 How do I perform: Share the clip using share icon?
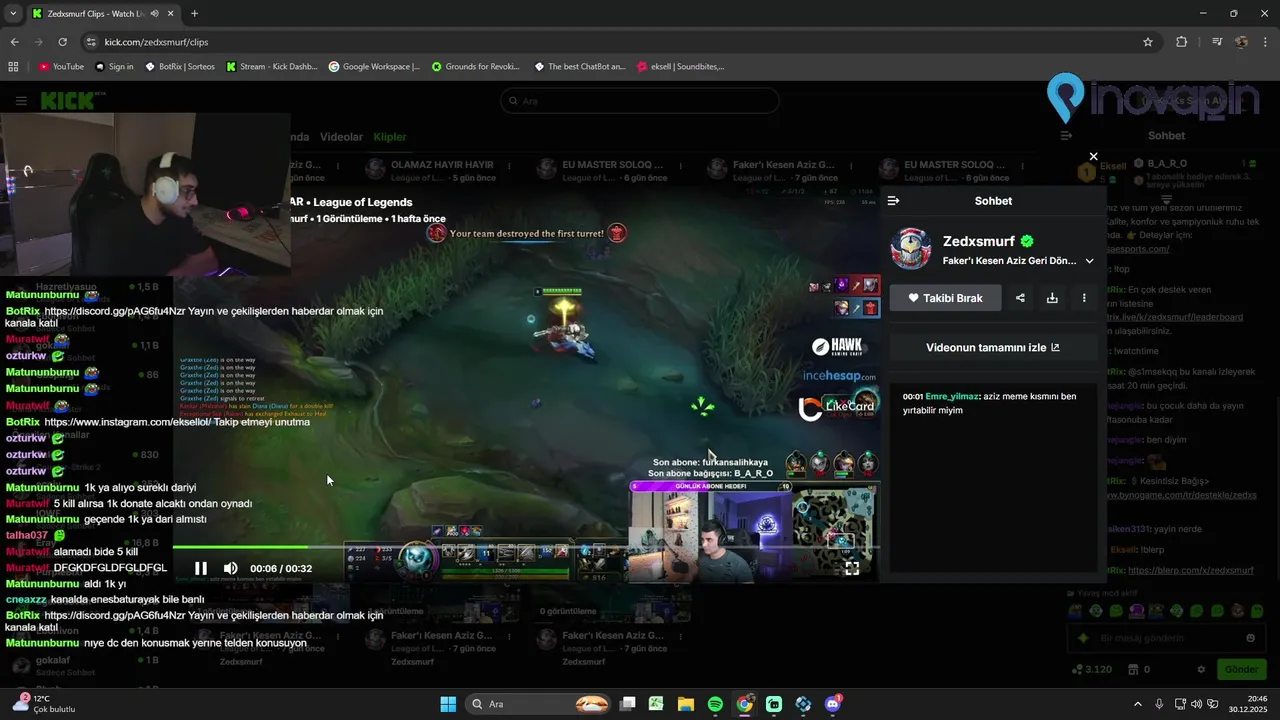1020,298
